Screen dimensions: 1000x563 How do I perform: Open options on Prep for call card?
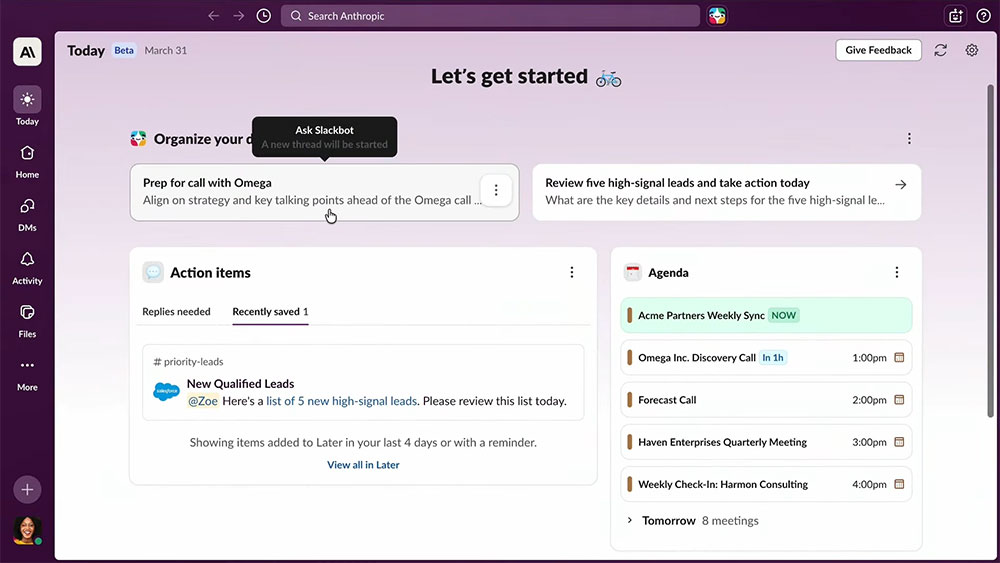click(496, 191)
